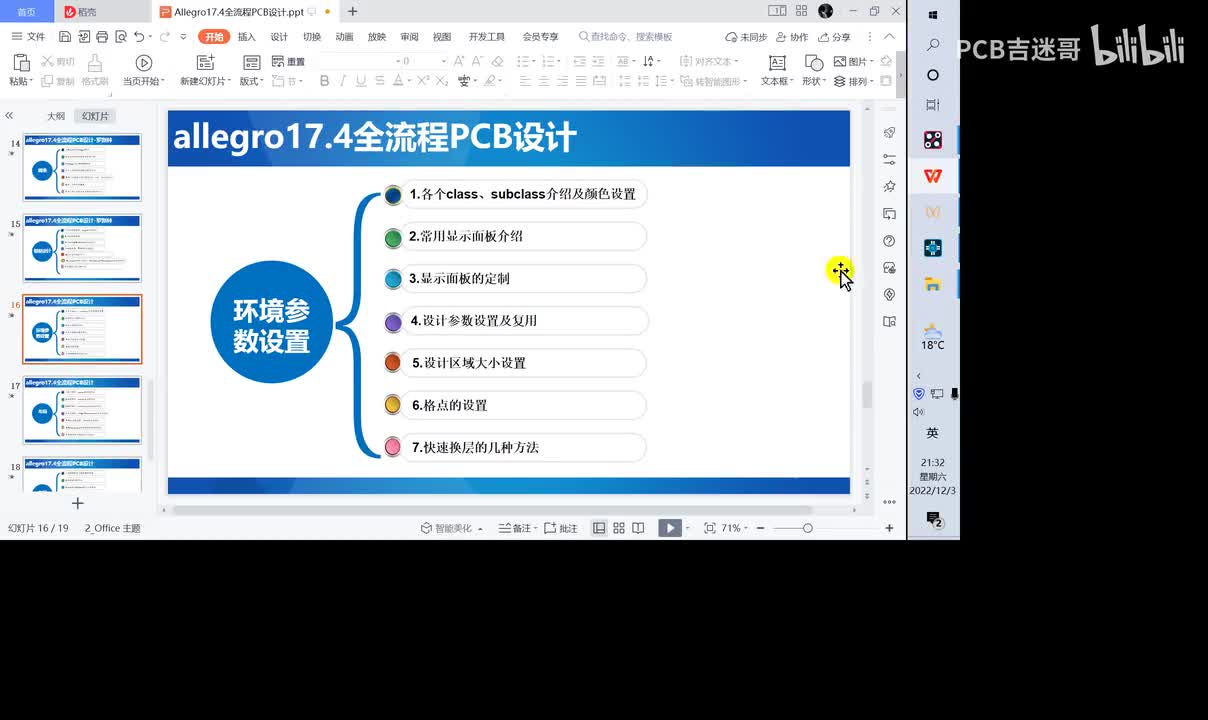Toggle italic formatting
1208x720 pixels.
coord(343,81)
